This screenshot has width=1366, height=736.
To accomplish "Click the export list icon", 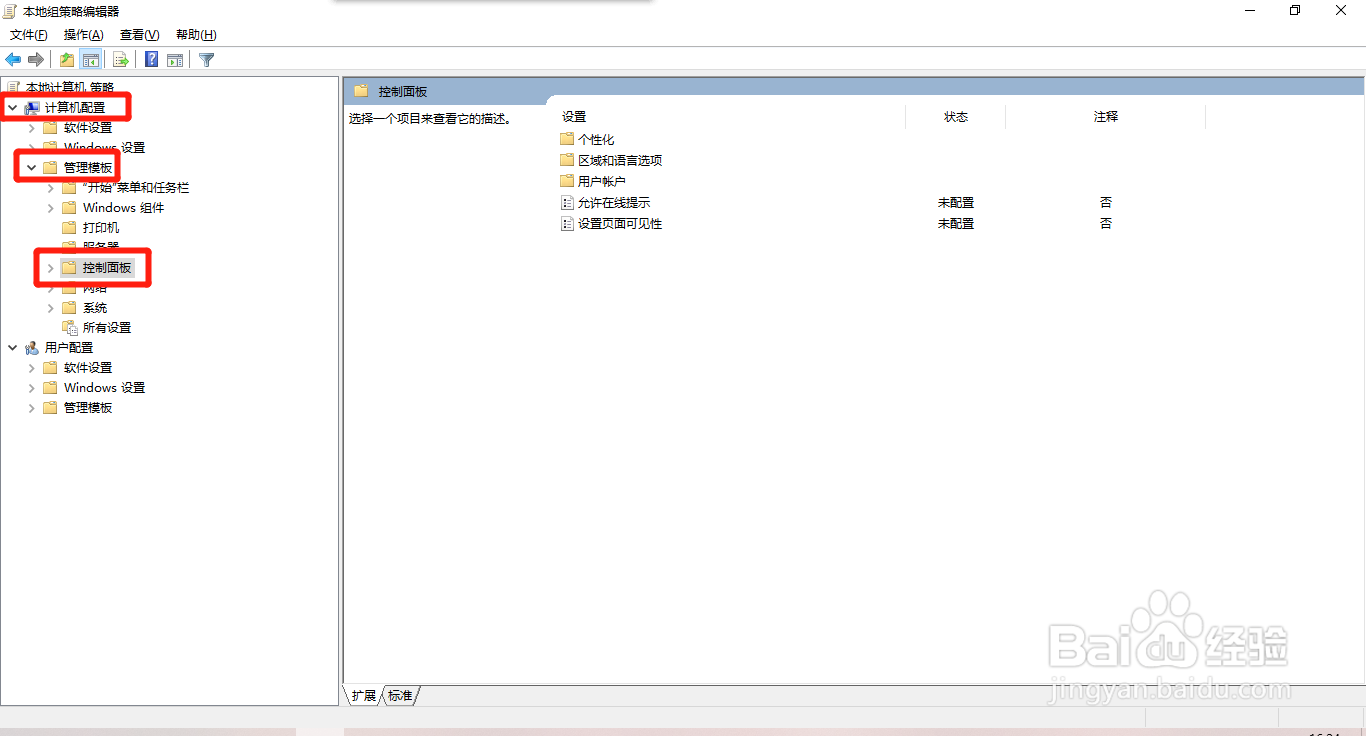I will (120, 59).
